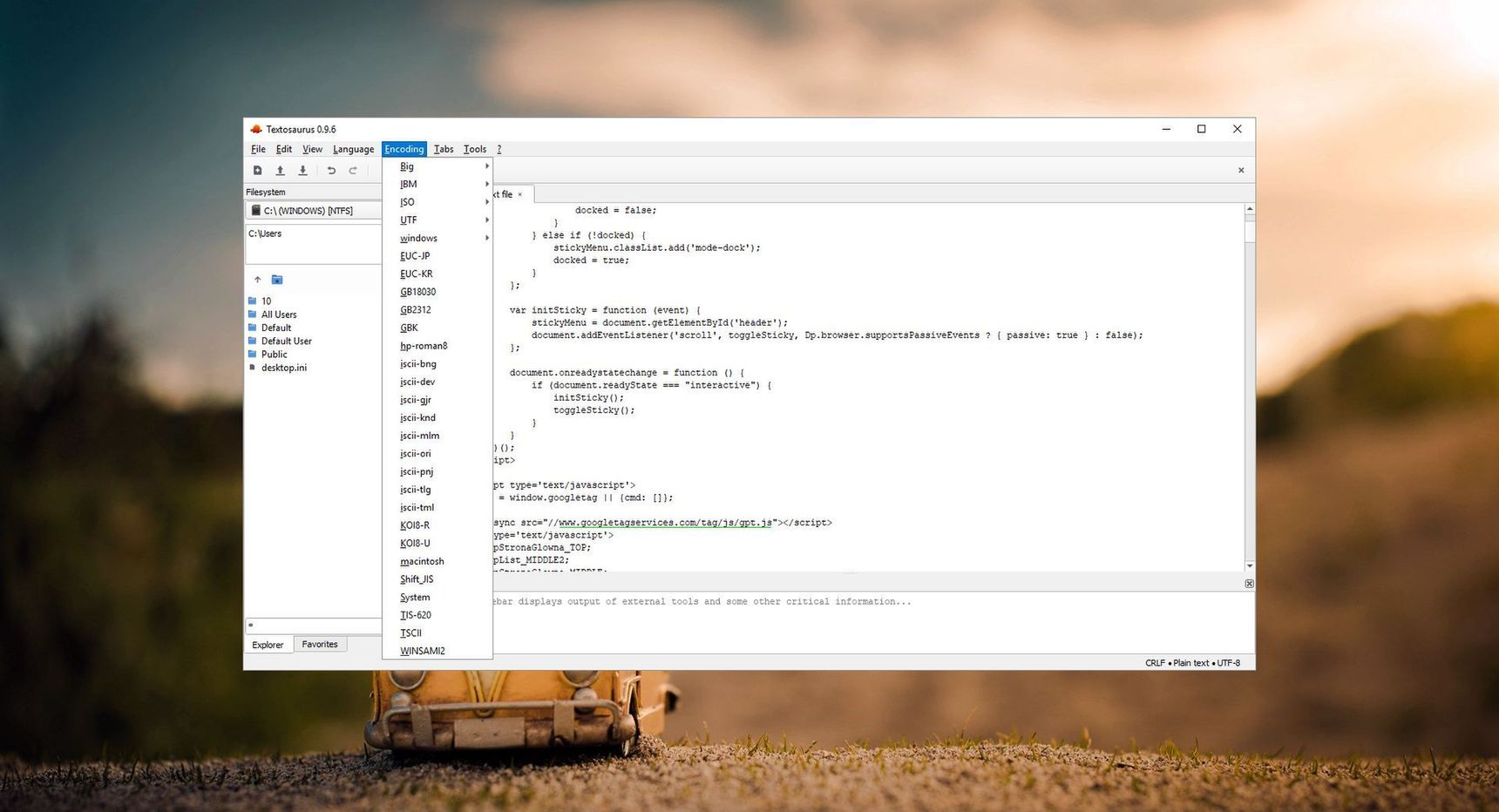This screenshot has width=1499, height=812.
Task: Choose KOI8-R encoding
Action: (x=437, y=525)
